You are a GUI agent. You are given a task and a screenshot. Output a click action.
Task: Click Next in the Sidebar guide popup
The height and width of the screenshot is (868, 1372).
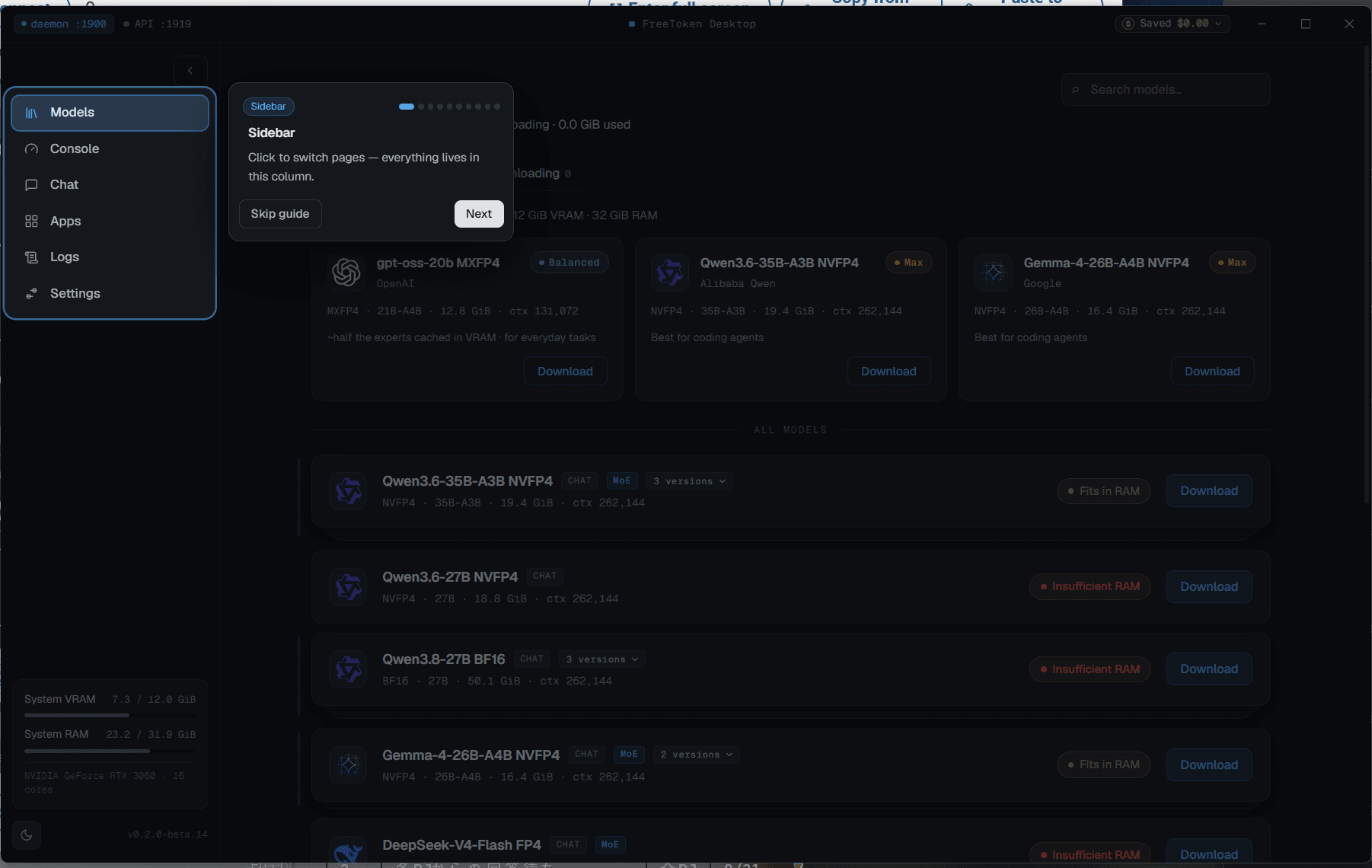pos(479,214)
